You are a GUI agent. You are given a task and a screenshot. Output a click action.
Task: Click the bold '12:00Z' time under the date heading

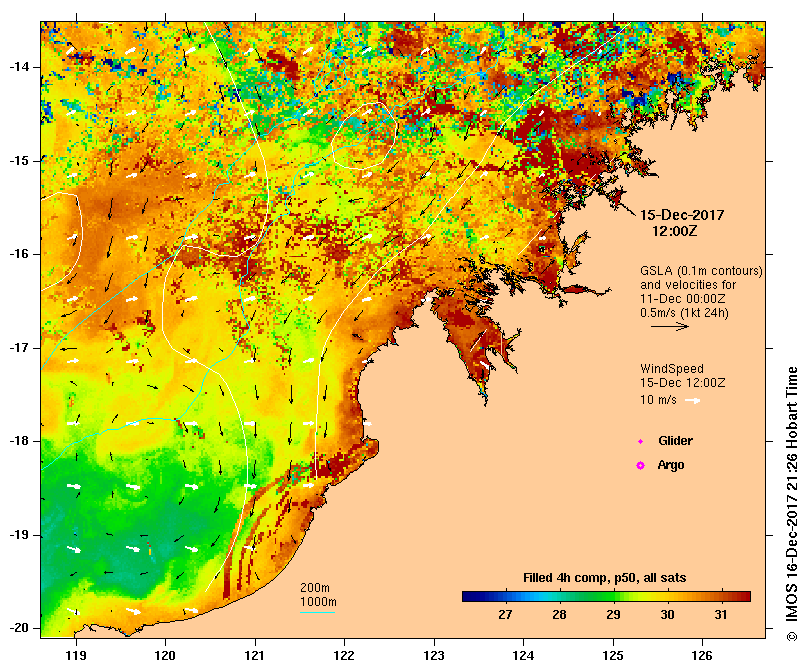click(x=674, y=231)
